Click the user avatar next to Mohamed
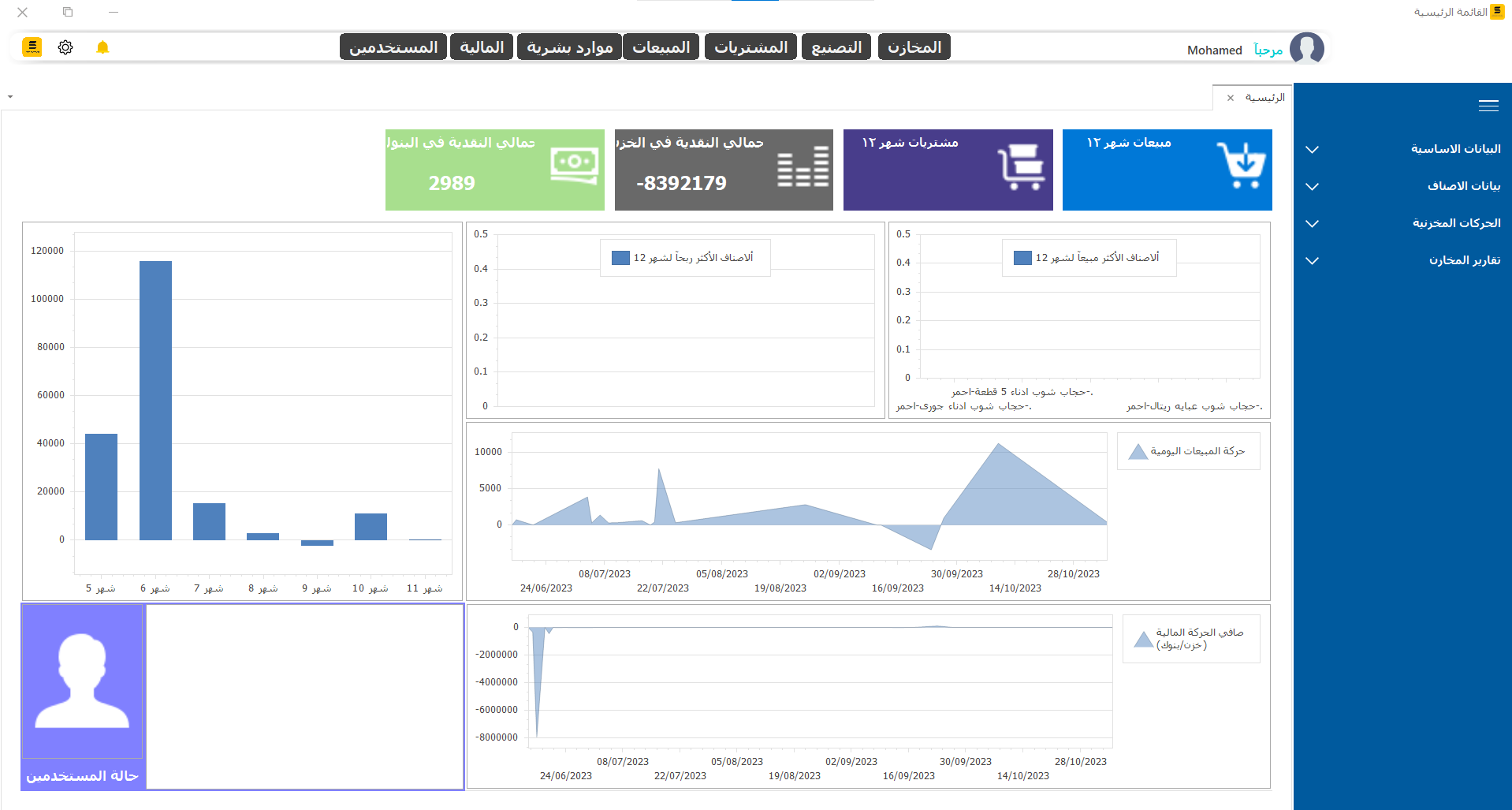 1306,49
